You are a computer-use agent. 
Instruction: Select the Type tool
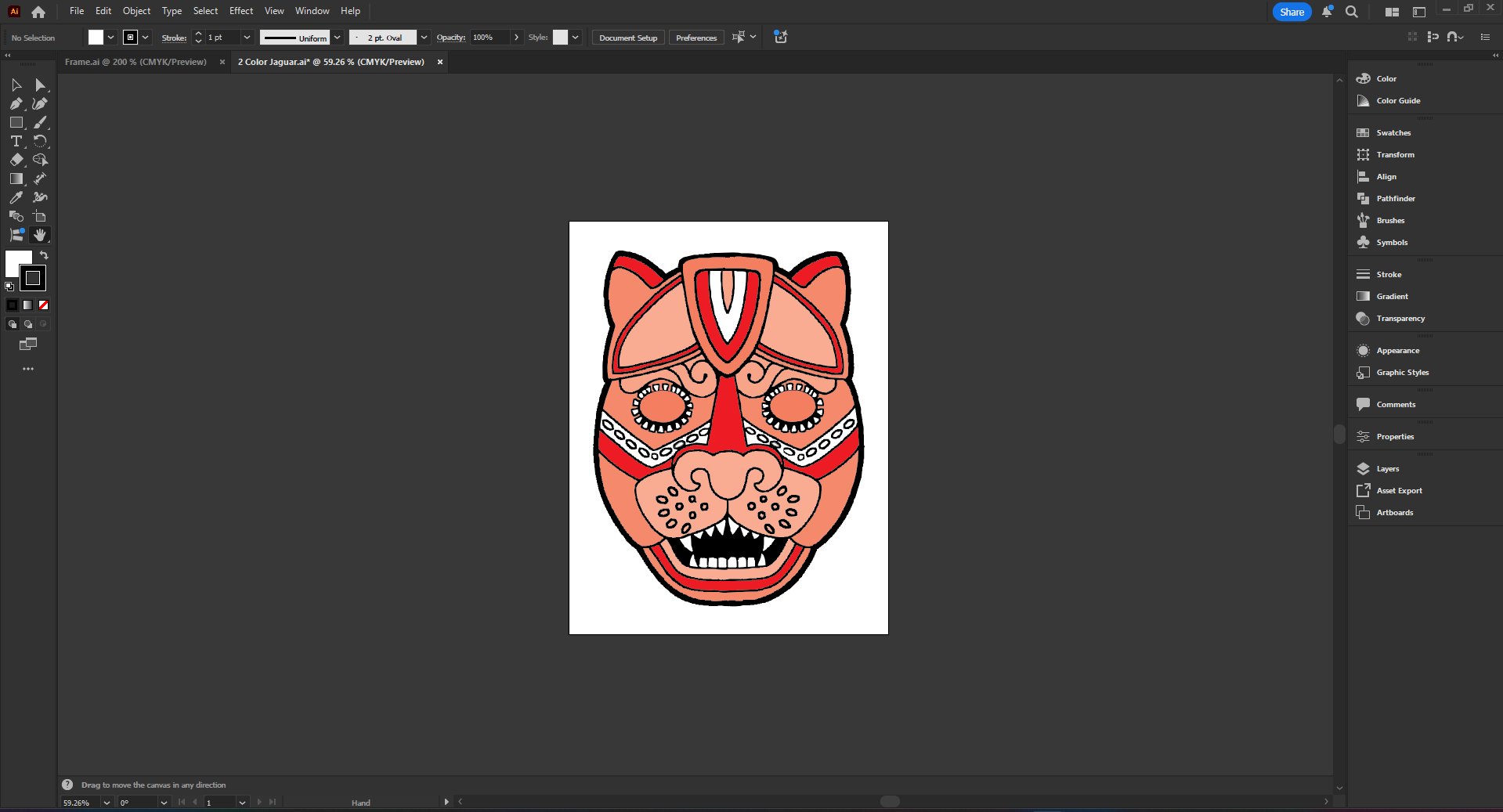[16, 141]
